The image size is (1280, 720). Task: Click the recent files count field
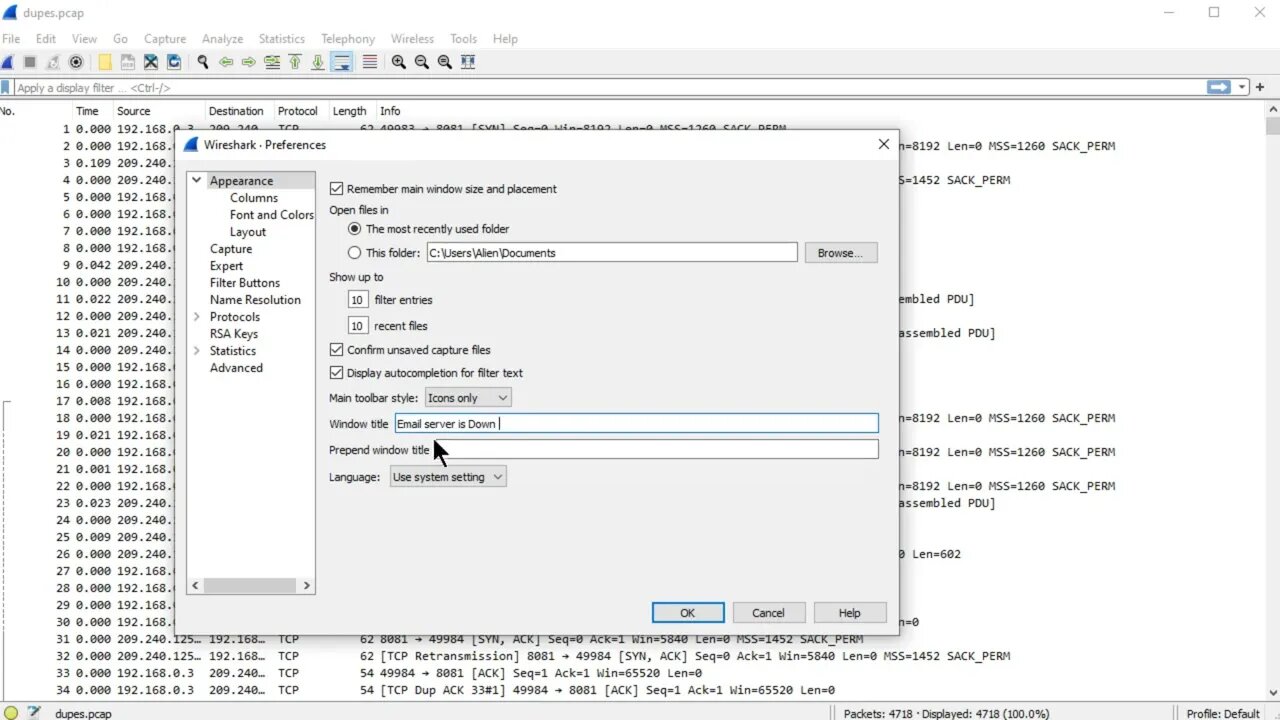coord(358,326)
